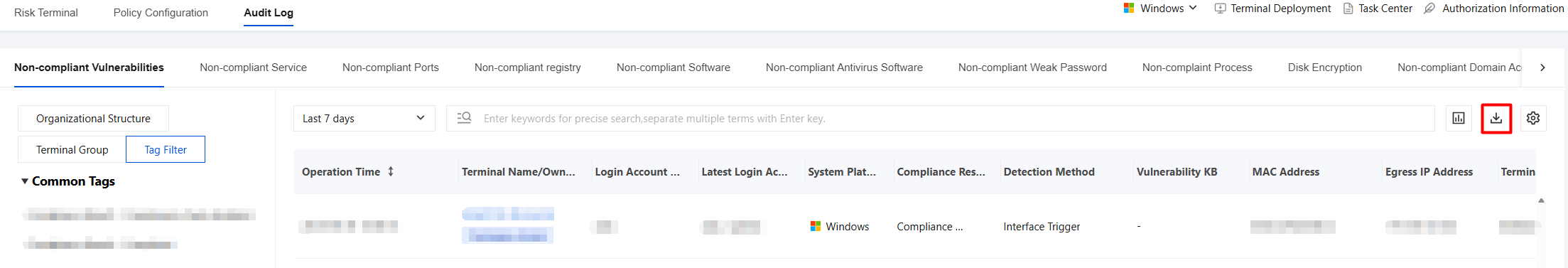Image resolution: width=1568 pixels, height=268 pixels.
Task: Select the Disk Encryption tab
Action: (x=1325, y=68)
